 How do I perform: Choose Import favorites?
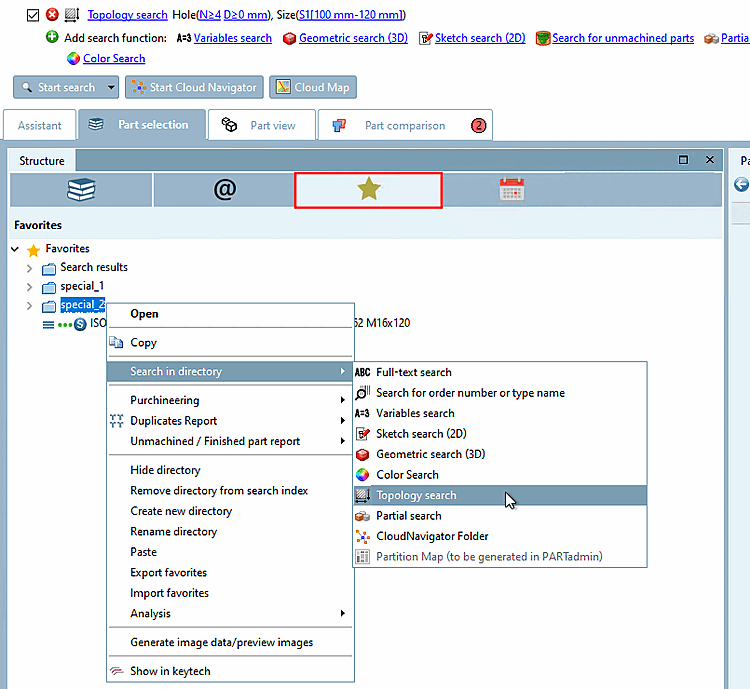coord(230,593)
